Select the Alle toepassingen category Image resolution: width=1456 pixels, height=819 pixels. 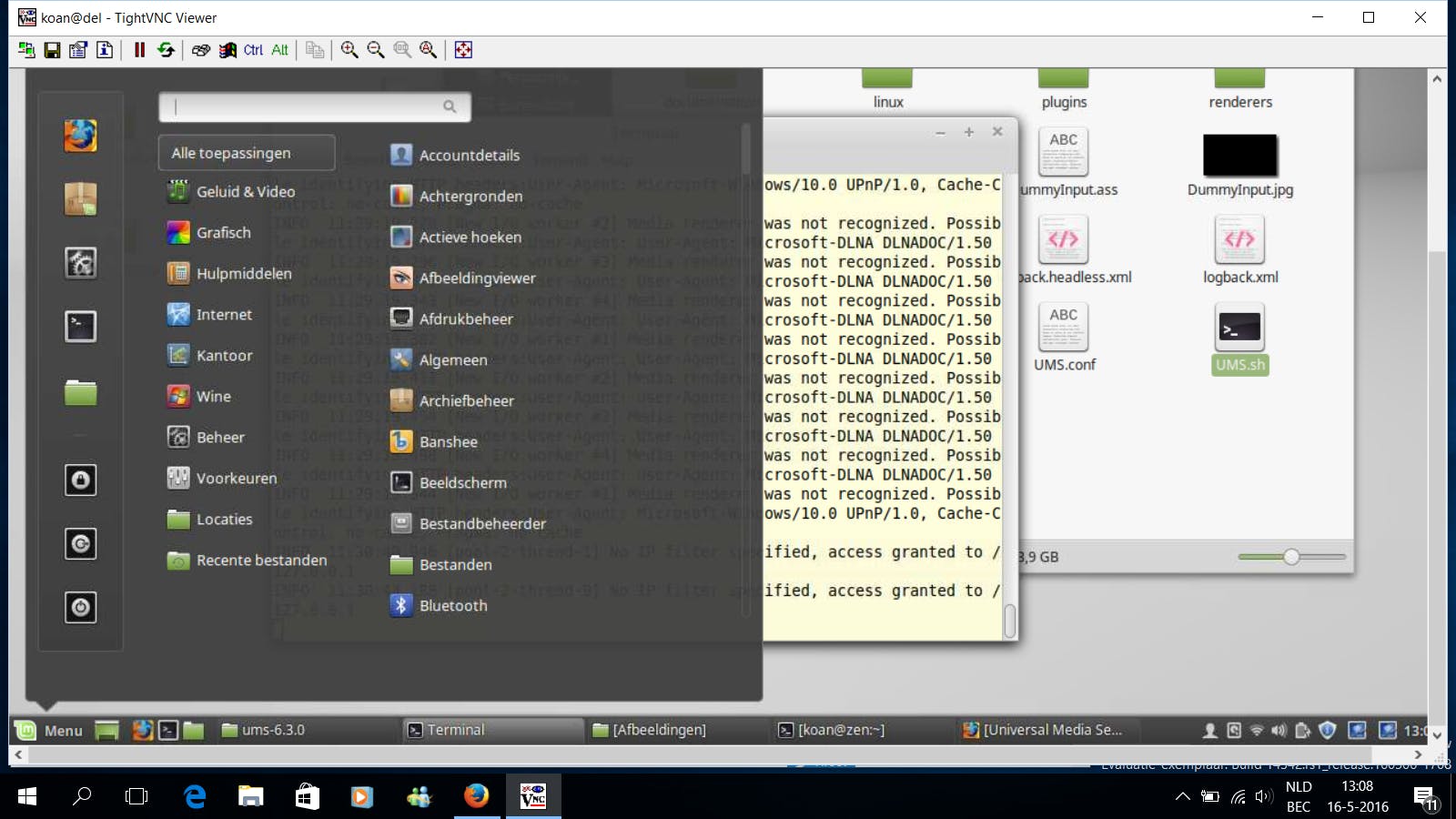(x=247, y=153)
